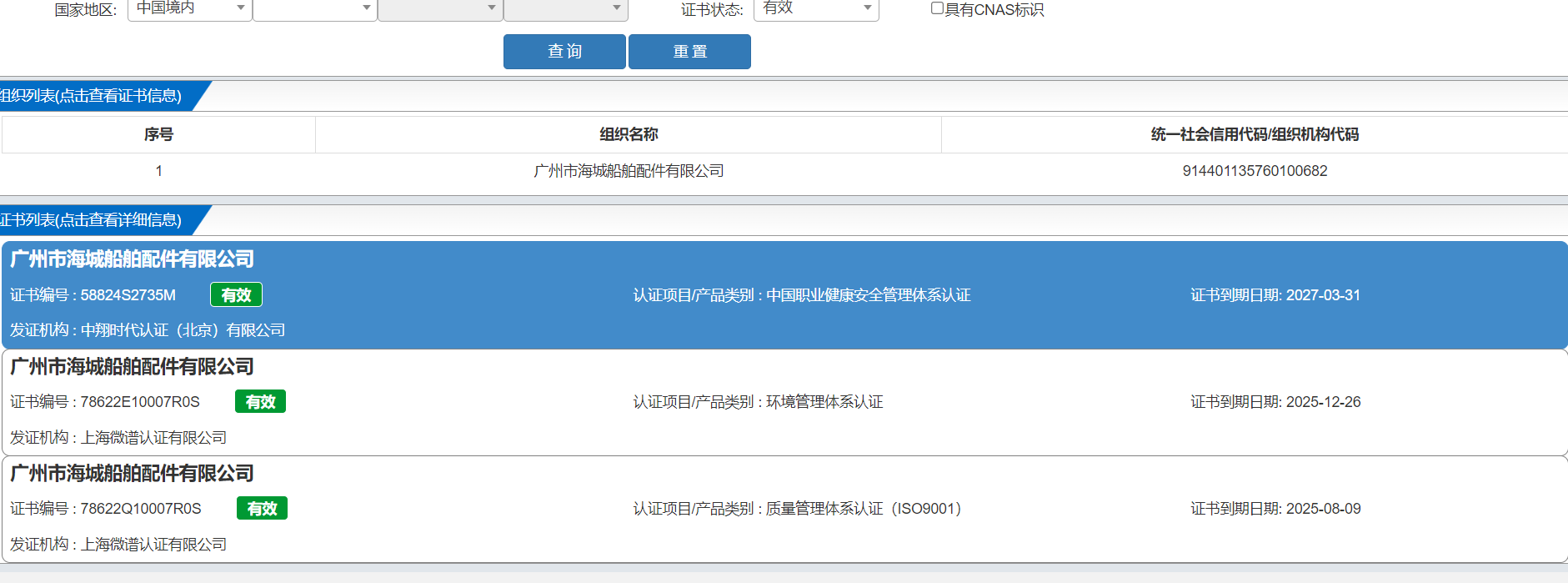Click 质量管理体系认证（ISO9001）certification item
This screenshot has height=583, width=1568.
click(x=864, y=509)
